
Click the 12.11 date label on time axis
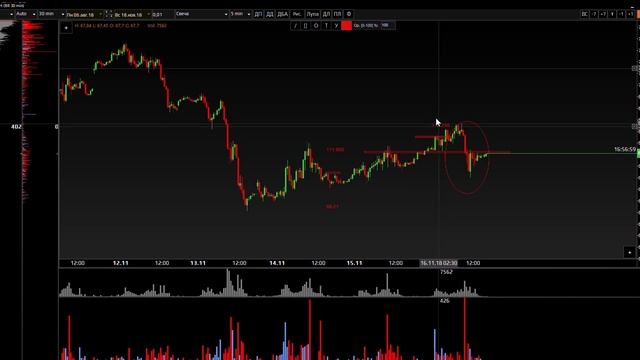pos(120,263)
